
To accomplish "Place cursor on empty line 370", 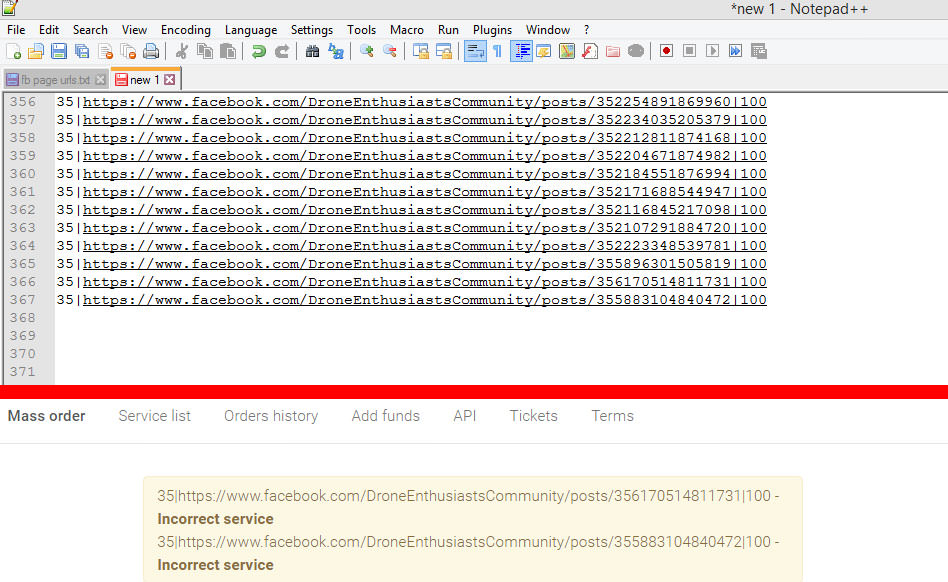I will [501, 354].
